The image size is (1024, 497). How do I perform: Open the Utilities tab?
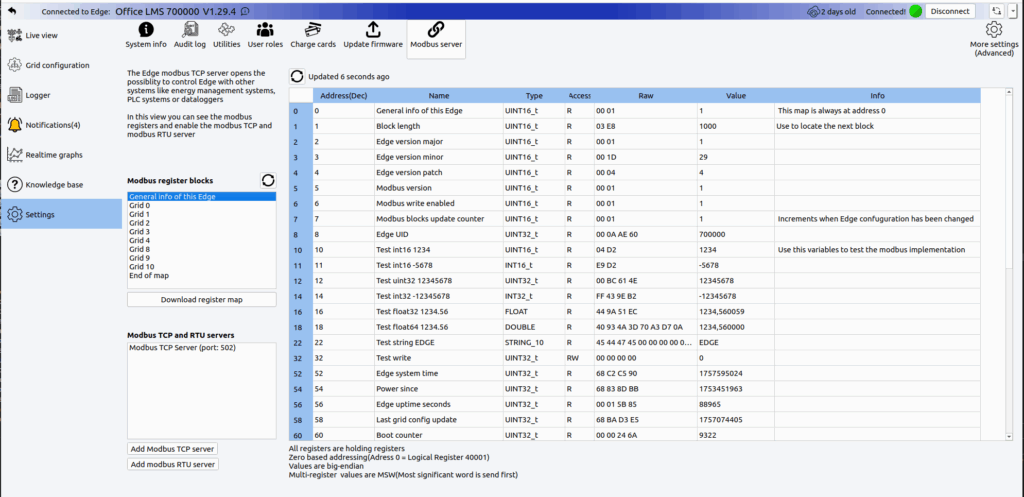click(x=227, y=36)
